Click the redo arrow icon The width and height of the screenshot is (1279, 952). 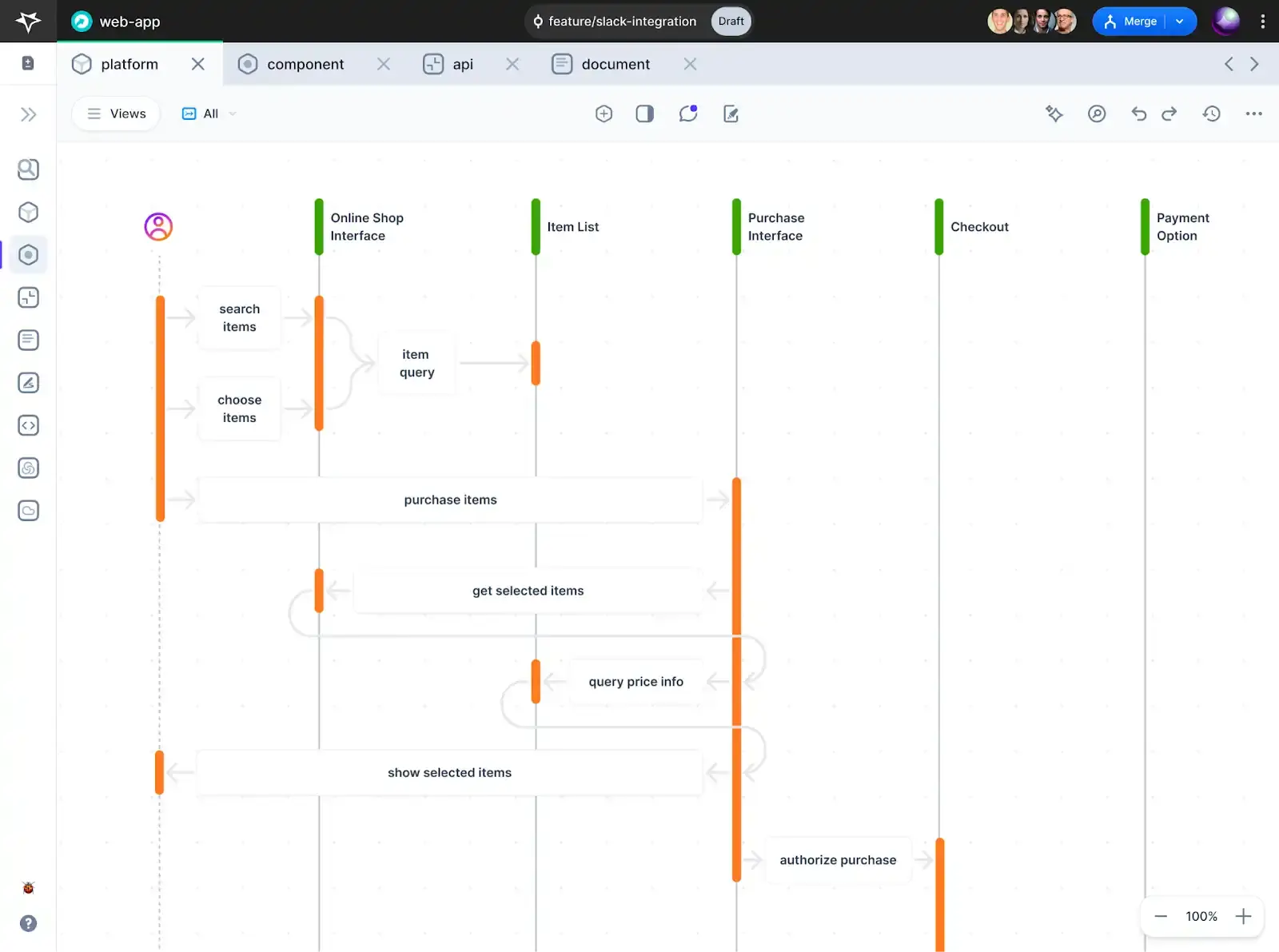coord(1169,114)
